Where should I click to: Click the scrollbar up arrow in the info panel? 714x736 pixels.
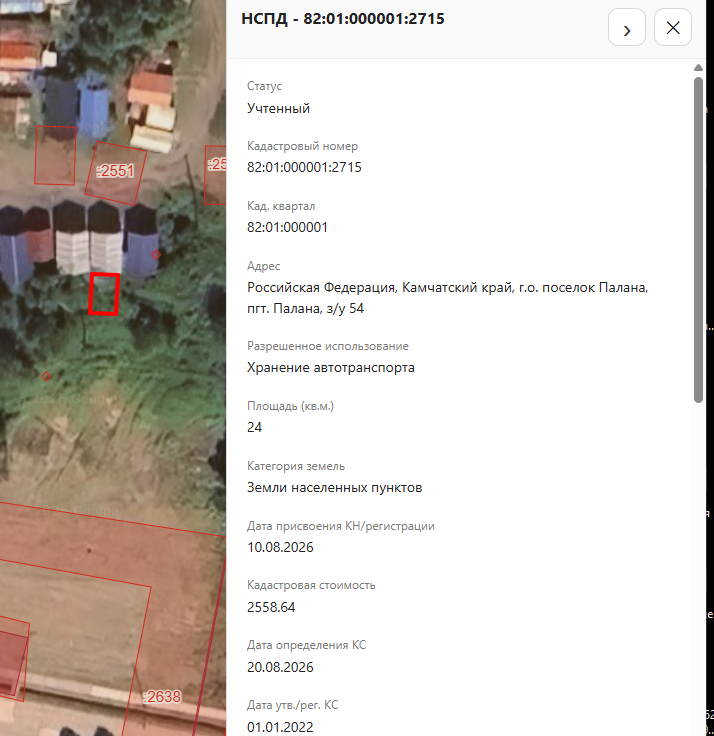(699, 68)
